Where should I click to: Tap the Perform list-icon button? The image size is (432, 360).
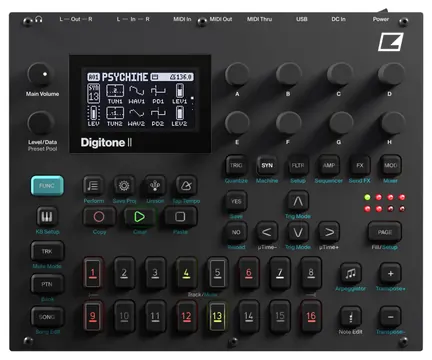(x=93, y=185)
